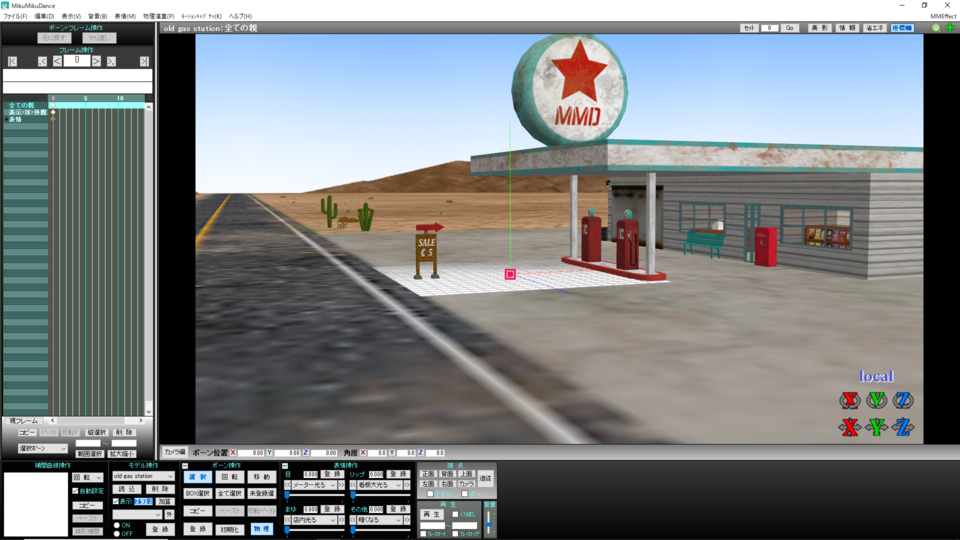The width and height of the screenshot is (960, 540).
Task: Adjust the 音量 volume slider
Action: (x=489, y=521)
